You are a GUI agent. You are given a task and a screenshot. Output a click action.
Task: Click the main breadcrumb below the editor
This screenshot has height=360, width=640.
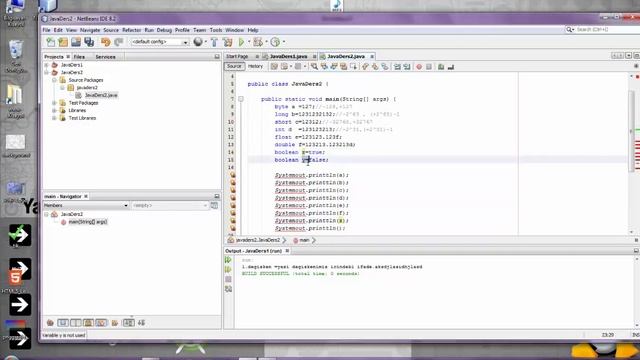pyautogui.click(x=304, y=240)
